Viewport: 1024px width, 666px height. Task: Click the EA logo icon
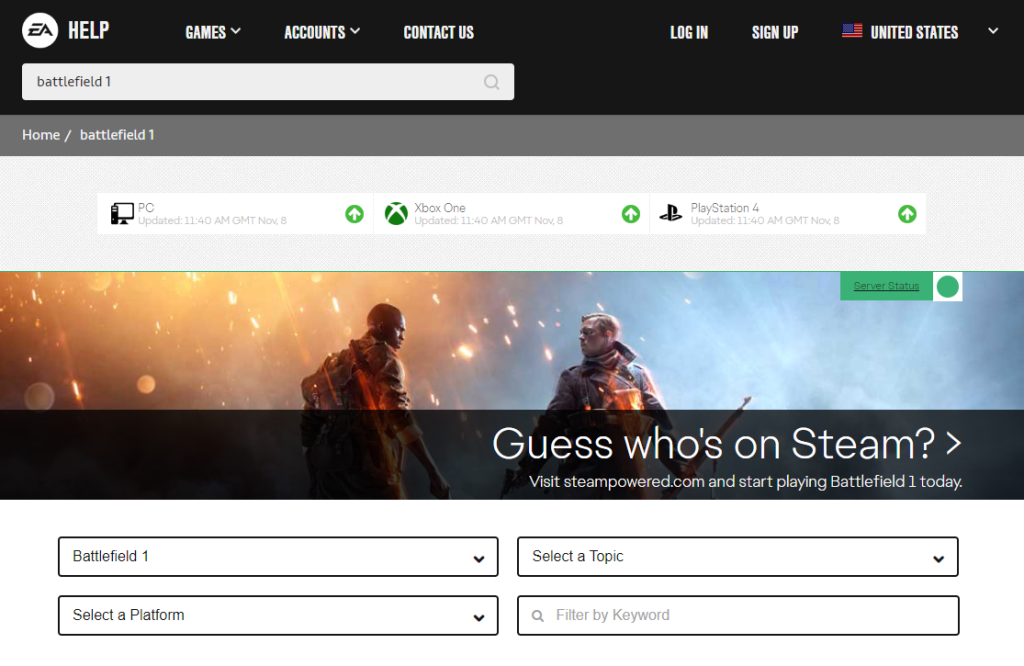pos(40,31)
